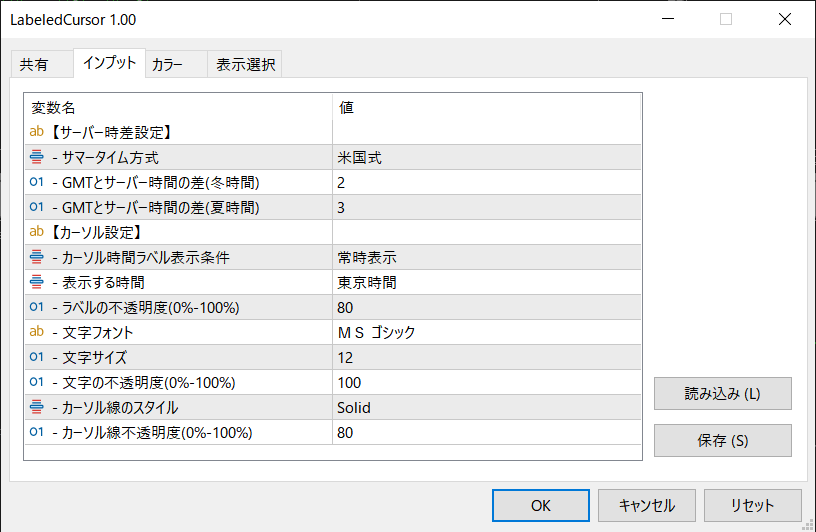The width and height of the screenshot is (816, 532).
Task: Switch to the 共有 tab
Action: click(x=34, y=65)
